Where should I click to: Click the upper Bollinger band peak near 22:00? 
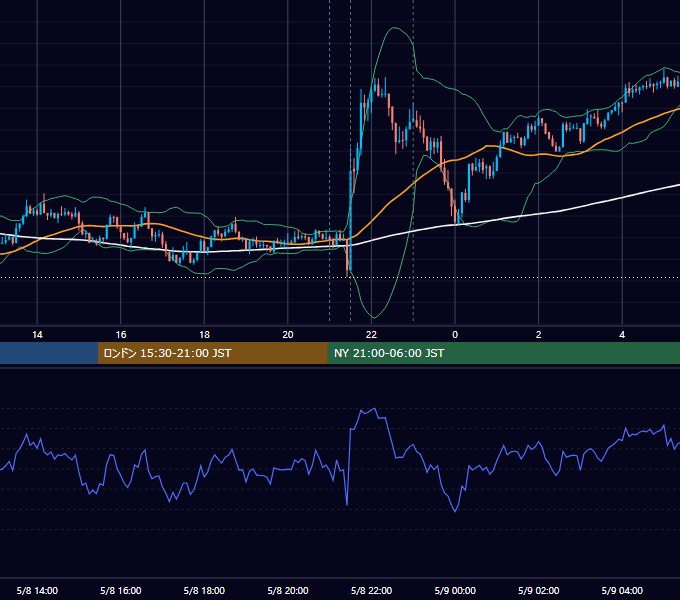[394, 28]
